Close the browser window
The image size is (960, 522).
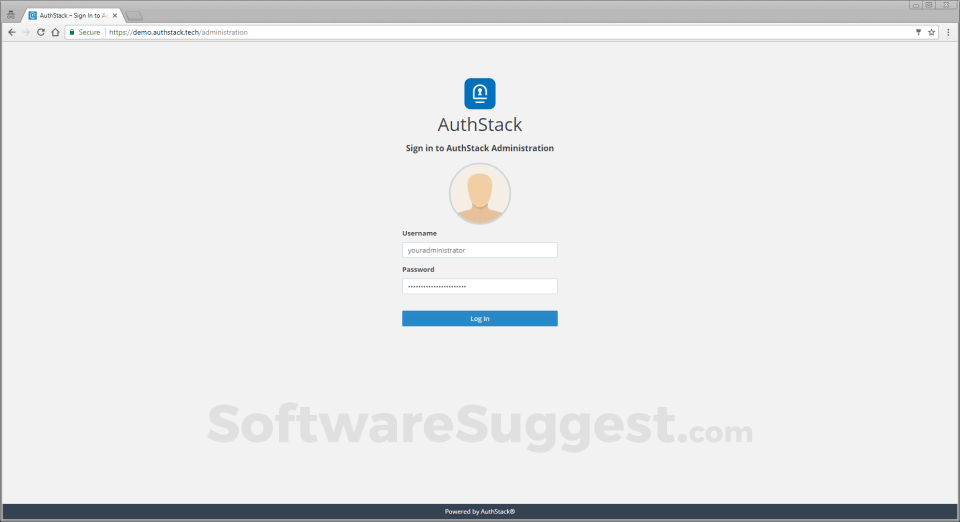coord(946,5)
